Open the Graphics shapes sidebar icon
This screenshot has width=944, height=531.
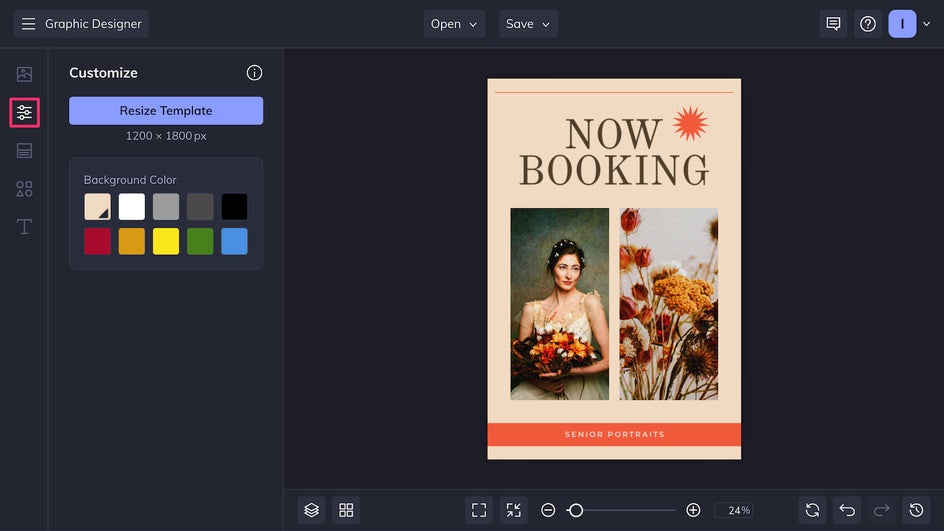(x=24, y=189)
